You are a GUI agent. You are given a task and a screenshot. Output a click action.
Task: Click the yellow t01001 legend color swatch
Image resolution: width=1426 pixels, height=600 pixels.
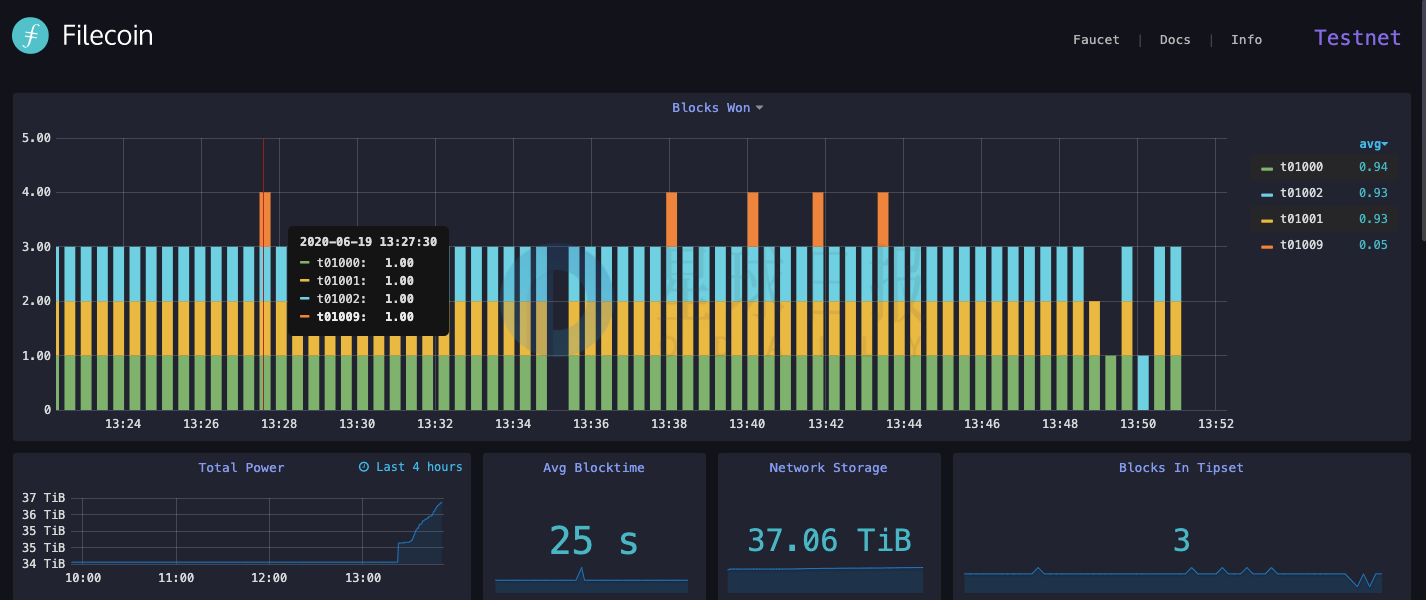(1267, 221)
